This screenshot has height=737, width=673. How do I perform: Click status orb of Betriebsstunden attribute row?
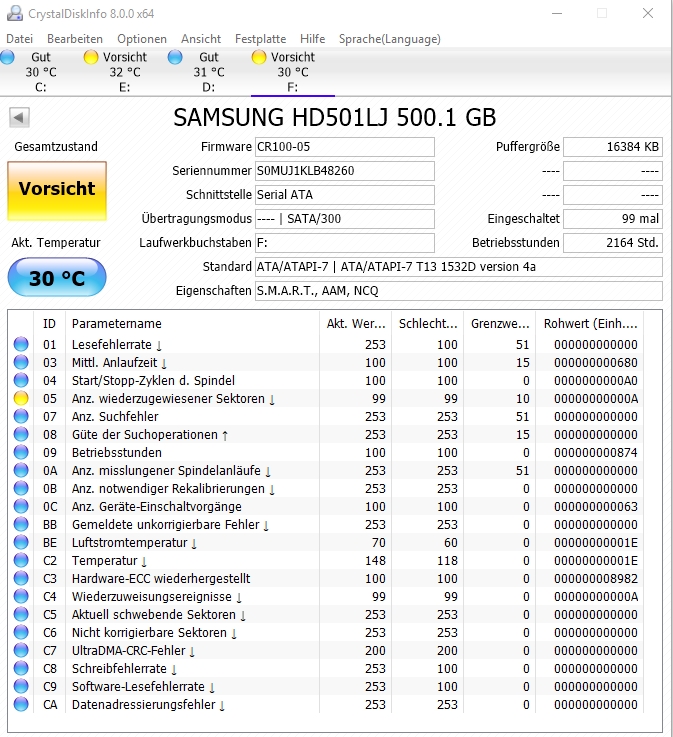pos(21,453)
